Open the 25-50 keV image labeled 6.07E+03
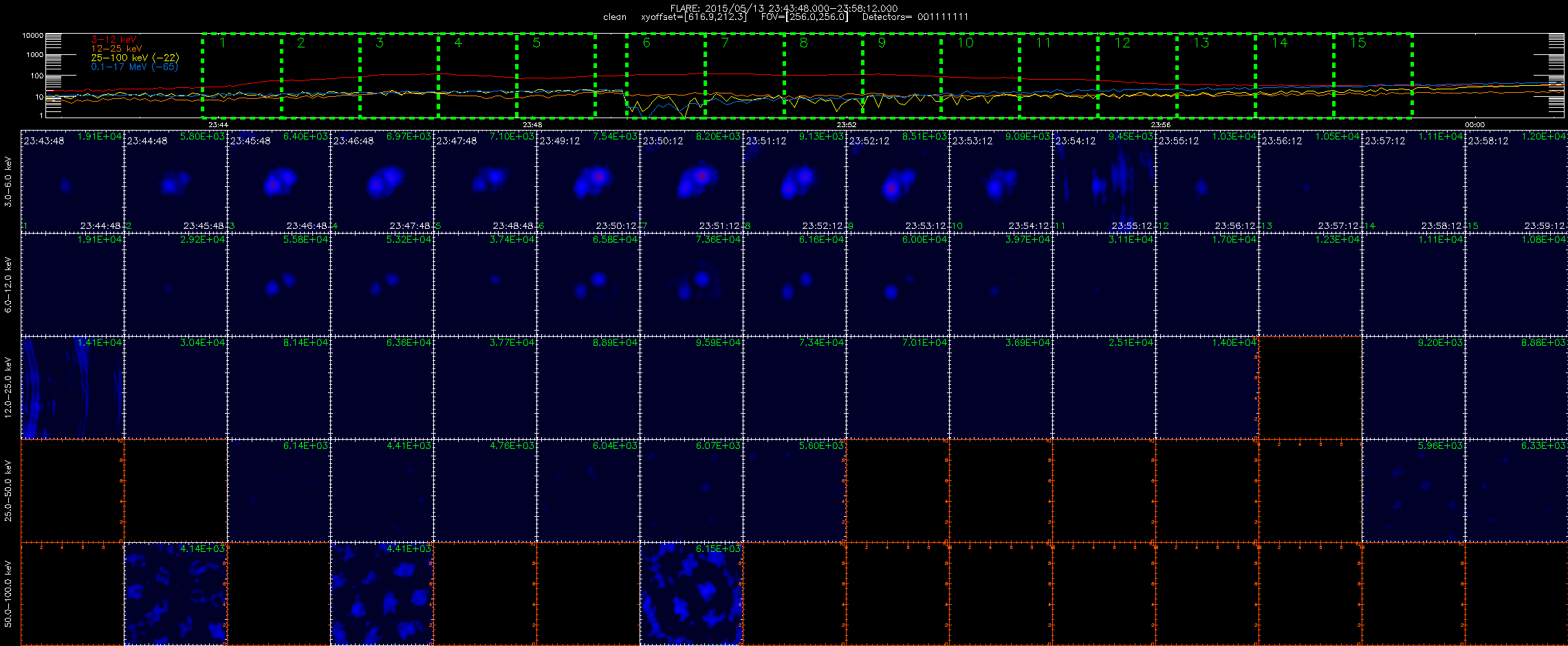This screenshot has width=1568, height=646. (691, 491)
